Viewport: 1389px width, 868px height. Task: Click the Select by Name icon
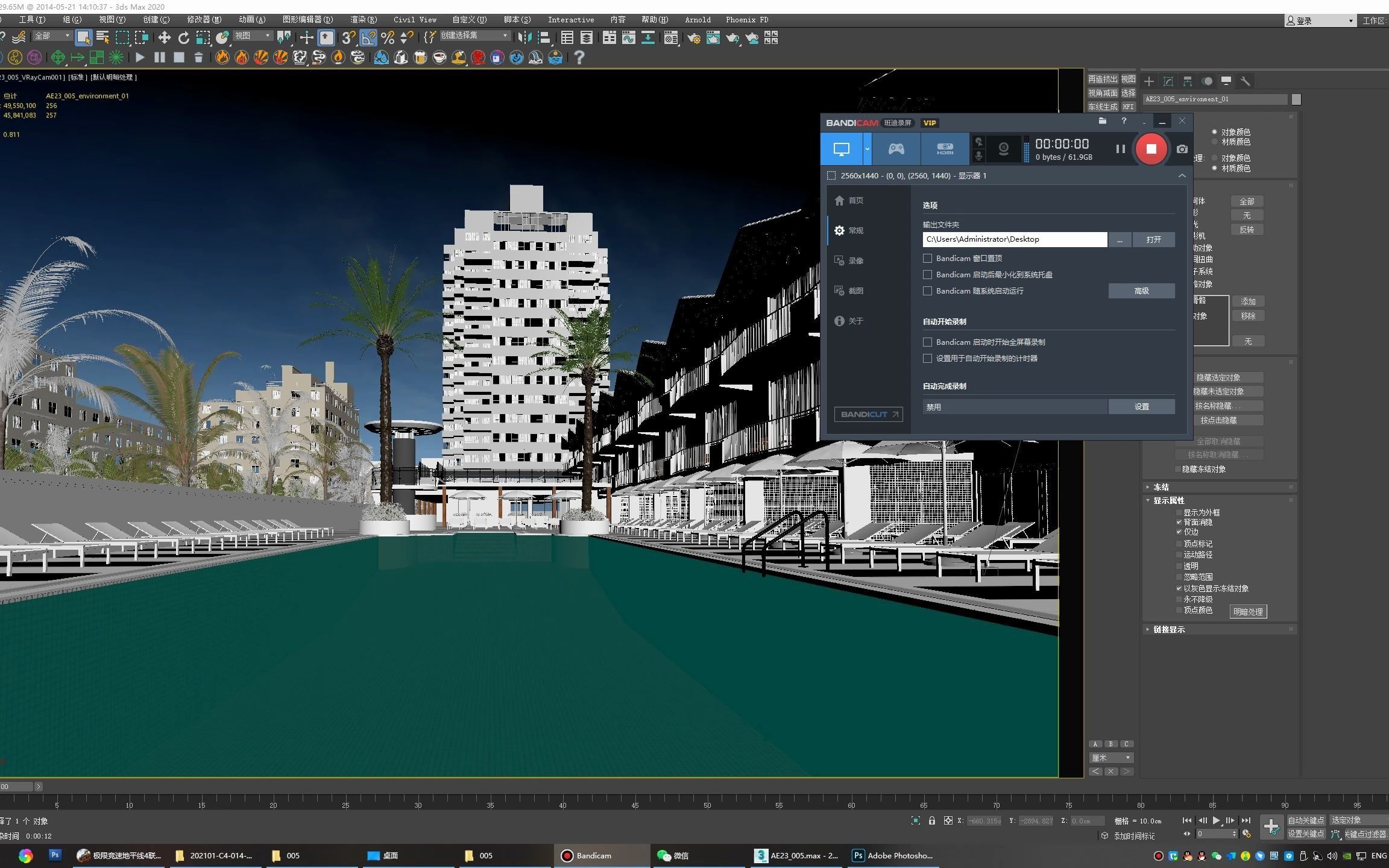click(102, 38)
